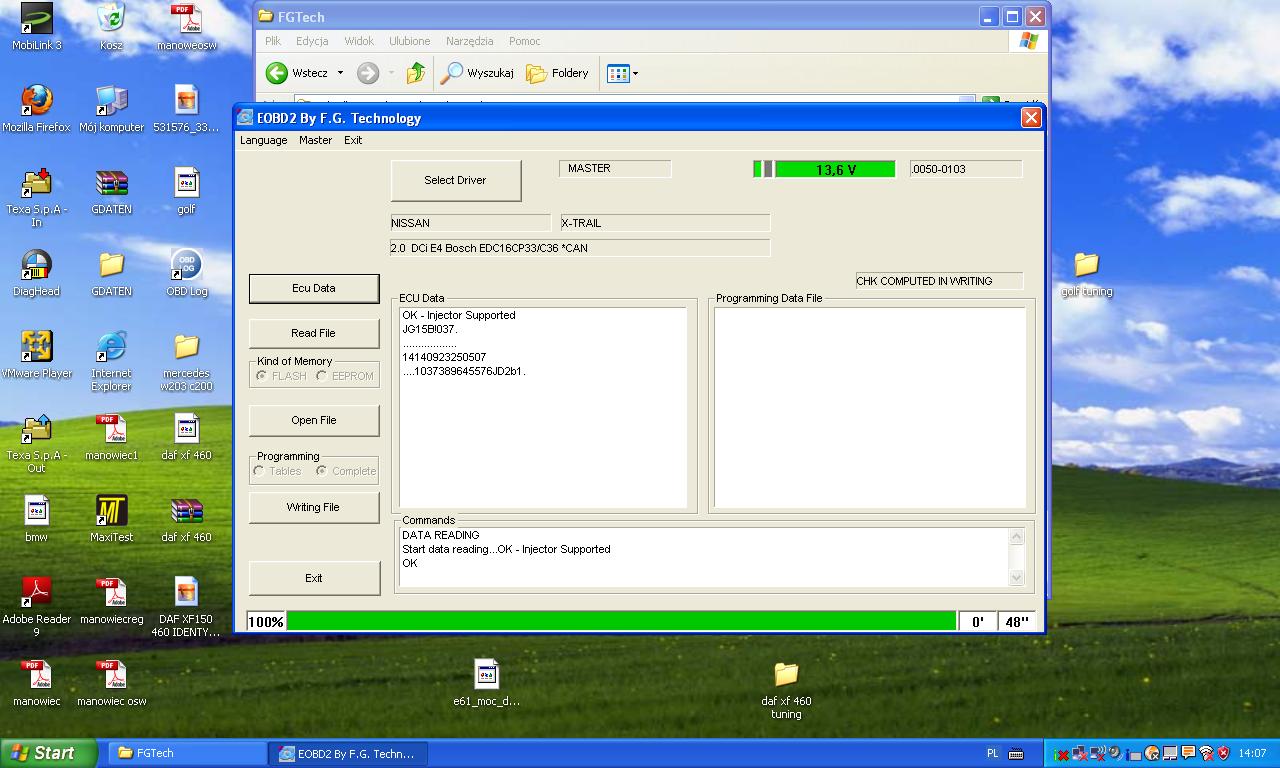Open the Mój komputer desktop icon
Viewport: 1280px width, 768px height.
[111, 109]
